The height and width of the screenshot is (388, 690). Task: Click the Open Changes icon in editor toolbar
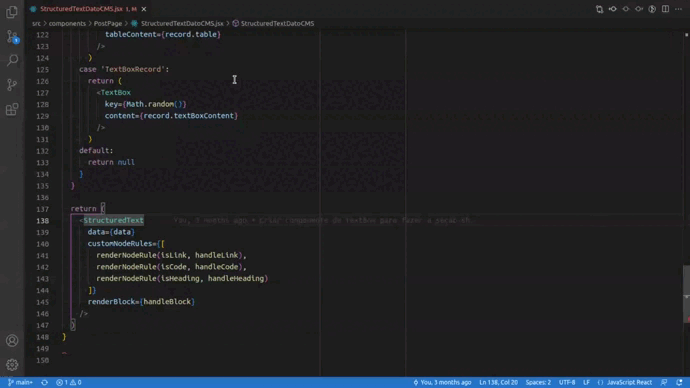coord(599,9)
